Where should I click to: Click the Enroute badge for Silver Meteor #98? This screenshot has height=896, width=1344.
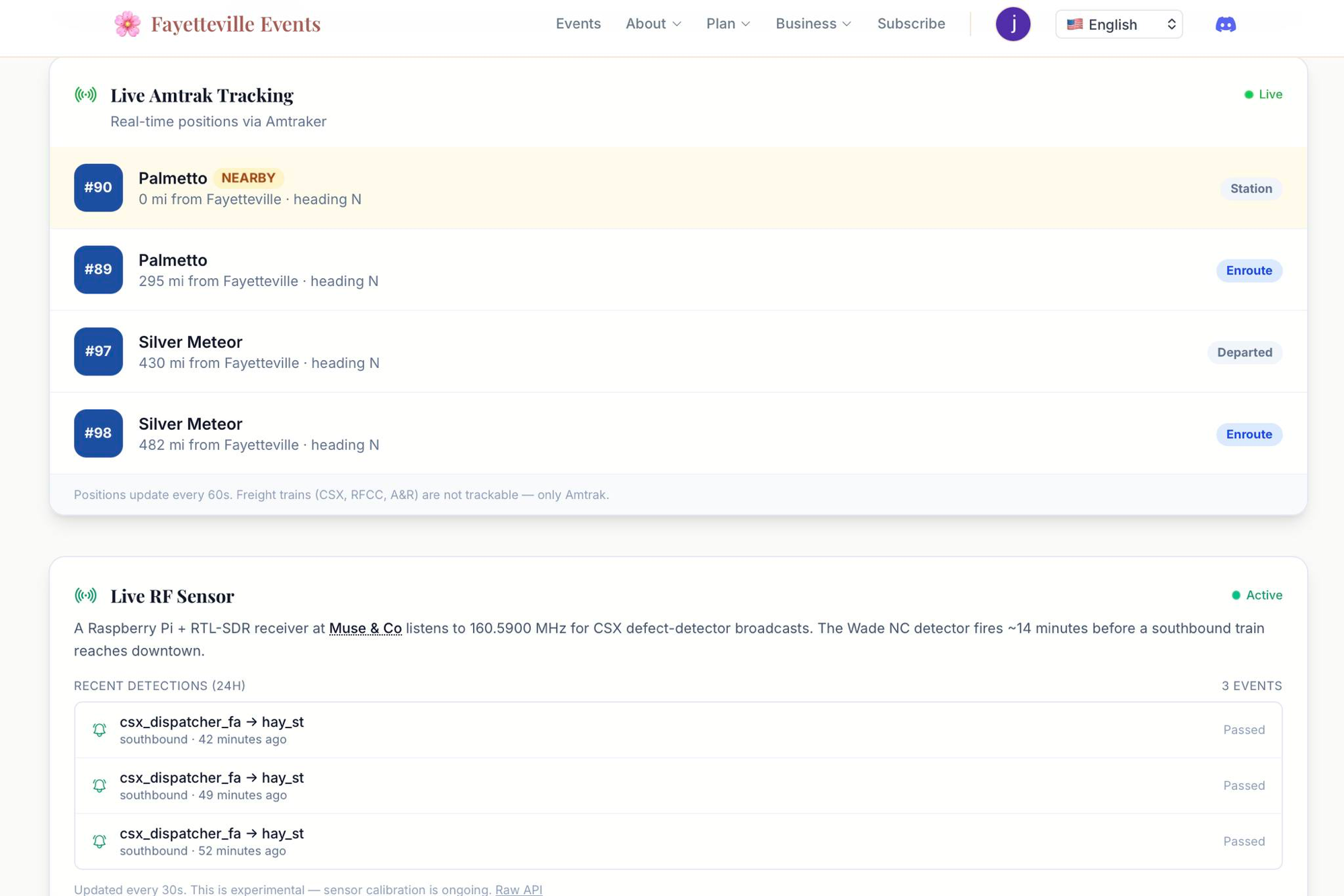(1249, 435)
